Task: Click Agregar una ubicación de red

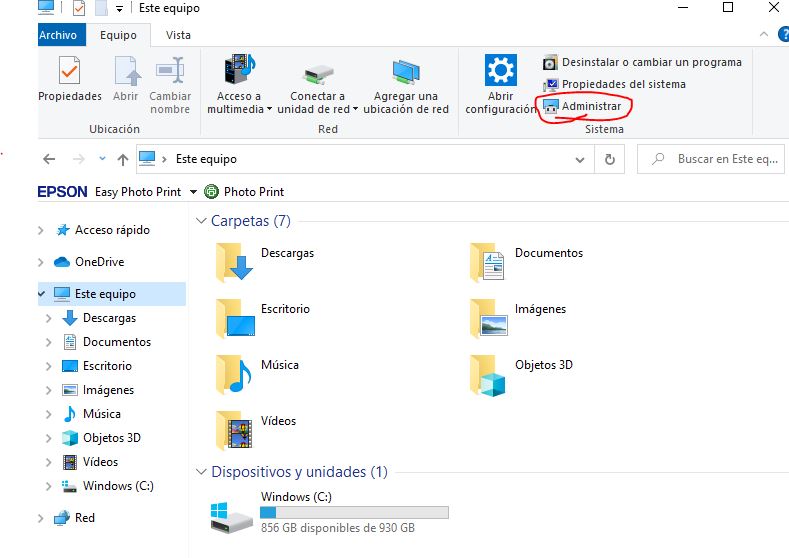Action: 406,85
